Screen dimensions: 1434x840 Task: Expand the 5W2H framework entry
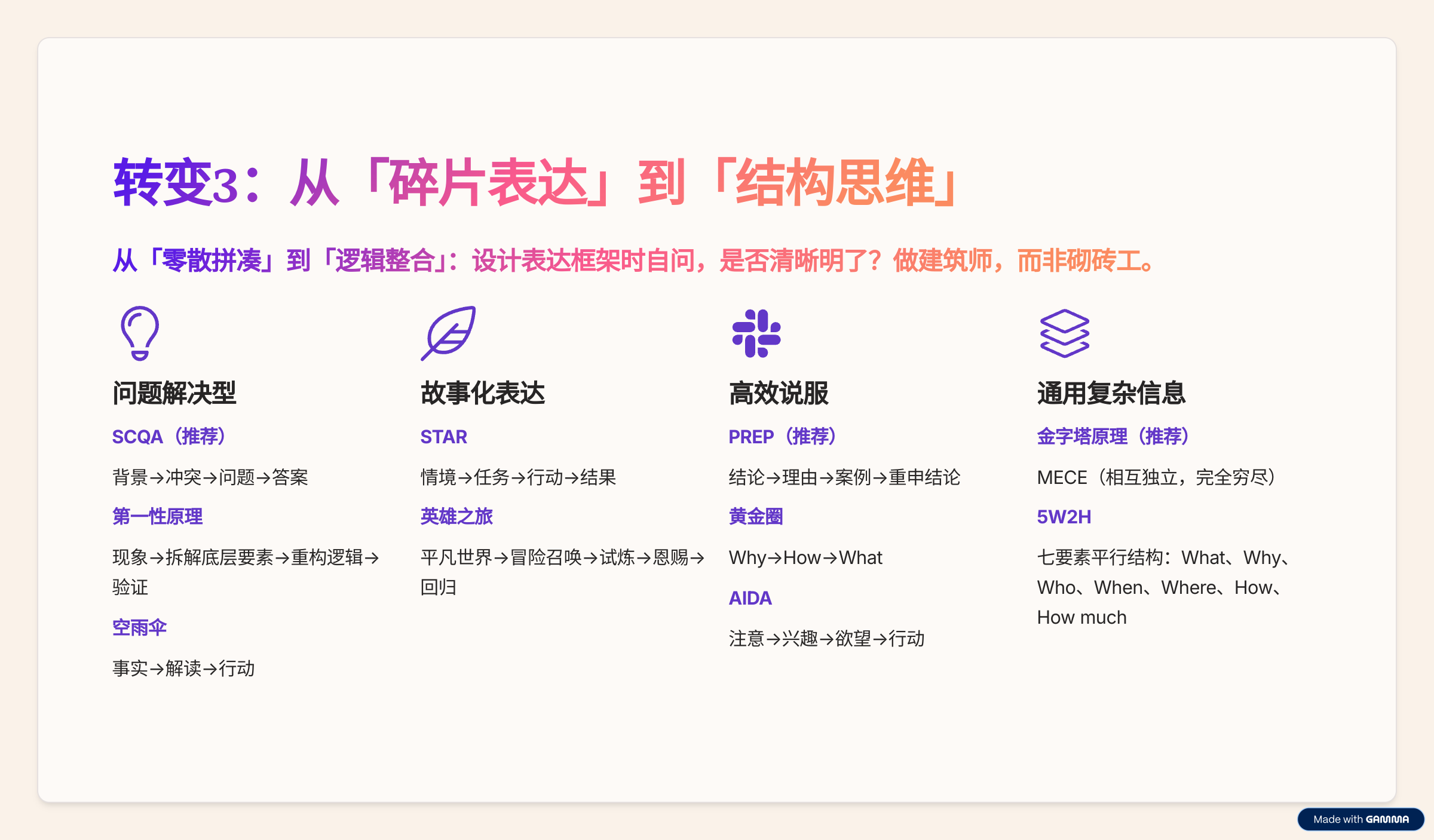tap(1064, 516)
